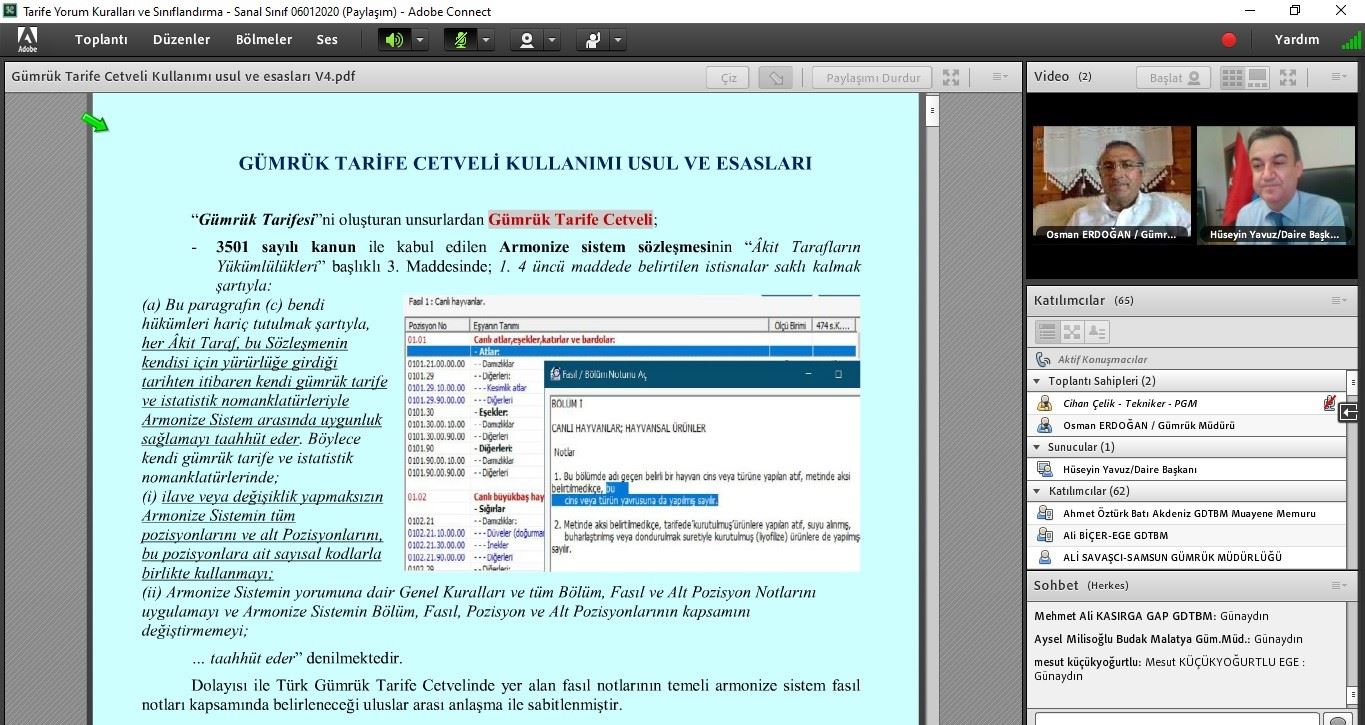Make the share pod full screen

(x=951, y=78)
